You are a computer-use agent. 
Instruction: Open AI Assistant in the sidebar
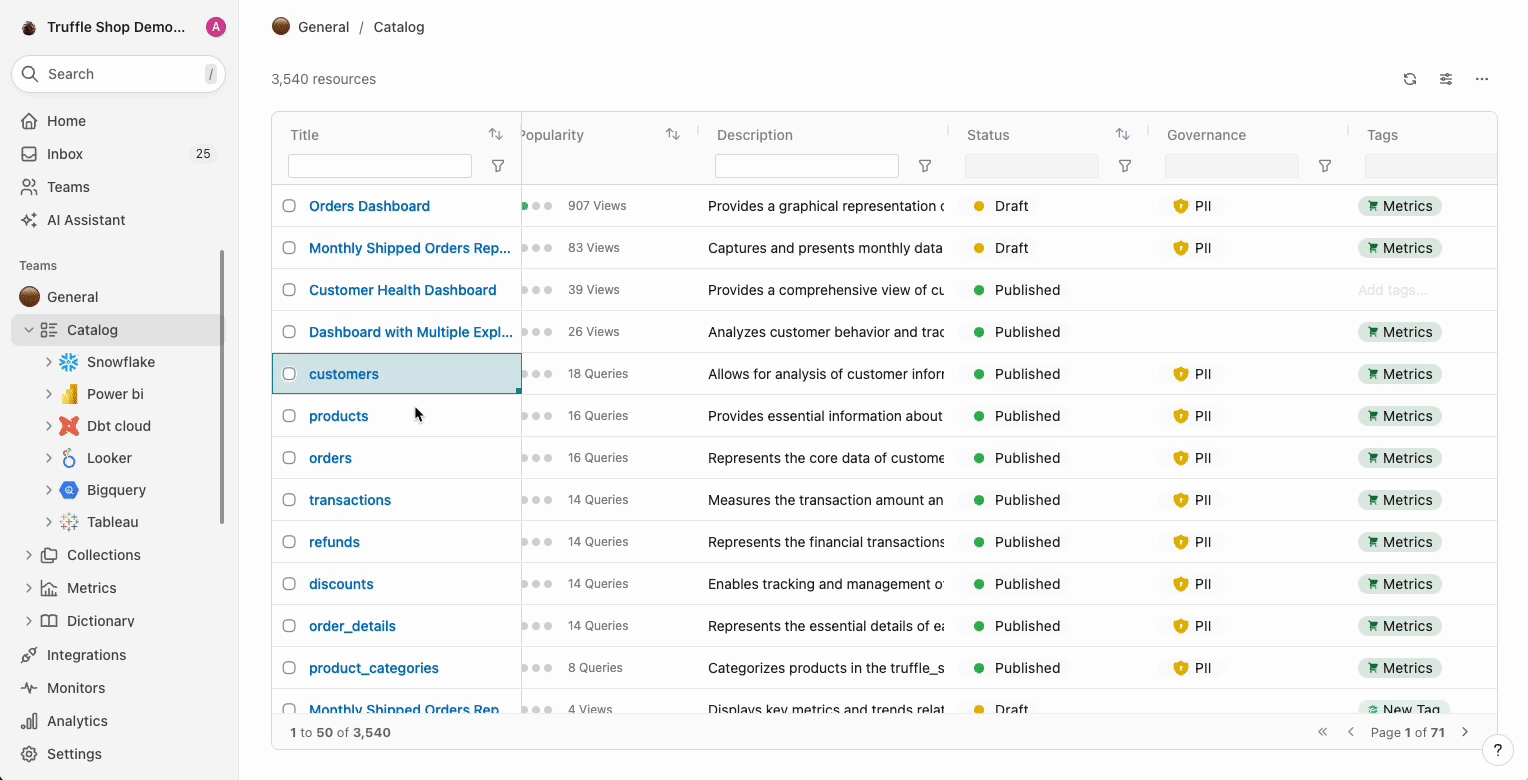tap(86, 220)
